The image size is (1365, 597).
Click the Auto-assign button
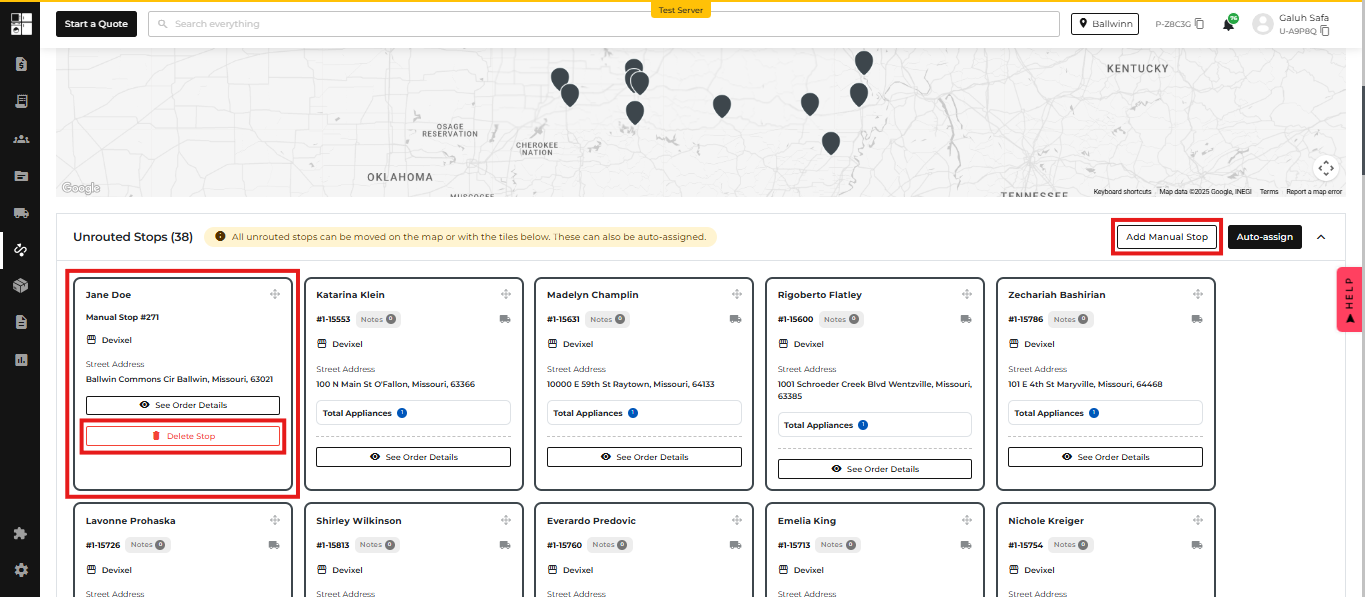coord(1264,237)
